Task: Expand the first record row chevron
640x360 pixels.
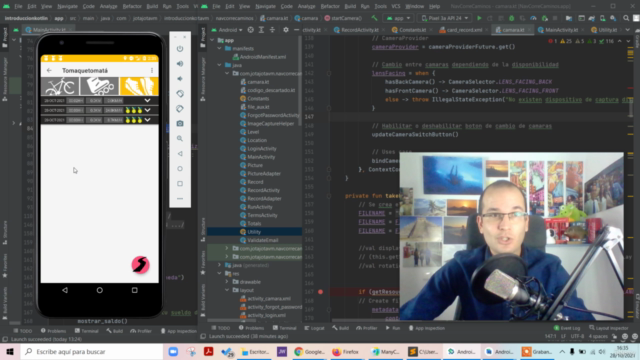Action: [147, 100]
